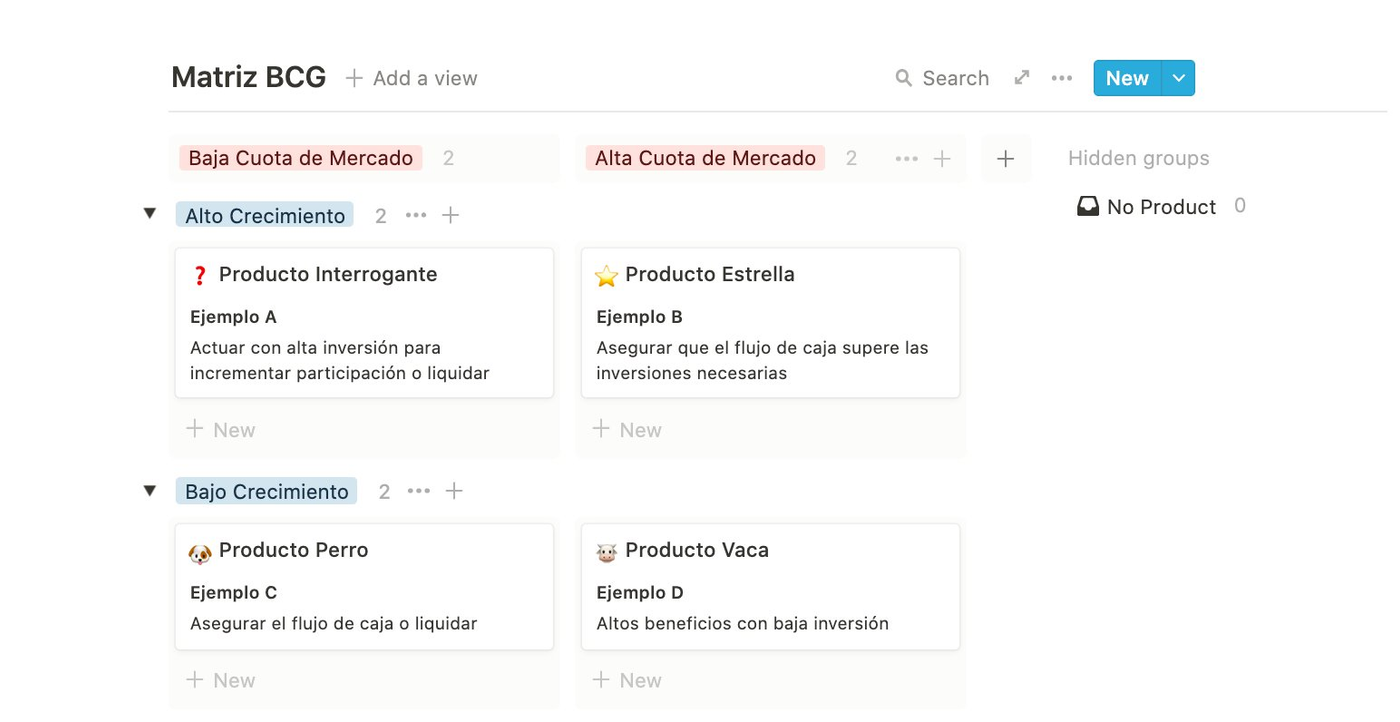1400x722 pixels.
Task: Open the Producto Estrella card
Action: click(x=770, y=323)
